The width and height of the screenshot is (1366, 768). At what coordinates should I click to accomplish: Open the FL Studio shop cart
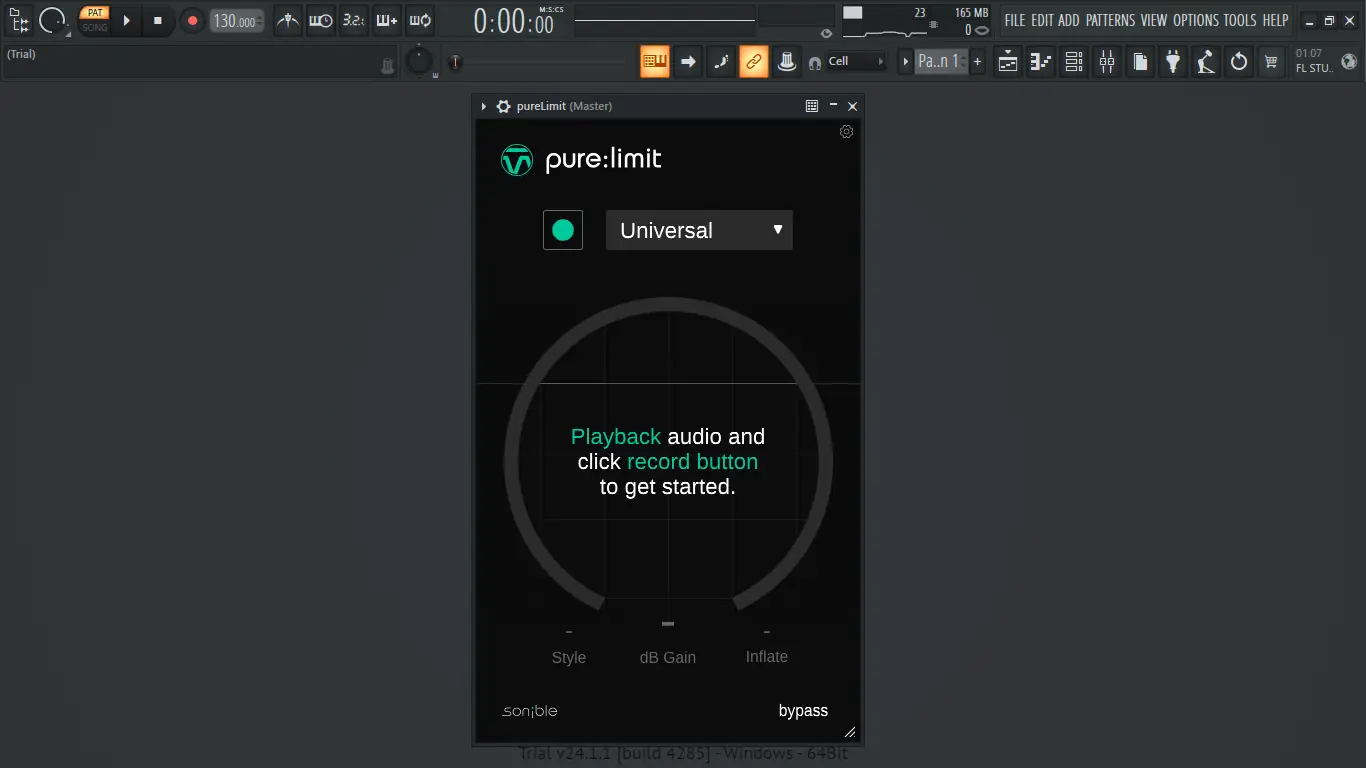click(x=1272, y=61)
